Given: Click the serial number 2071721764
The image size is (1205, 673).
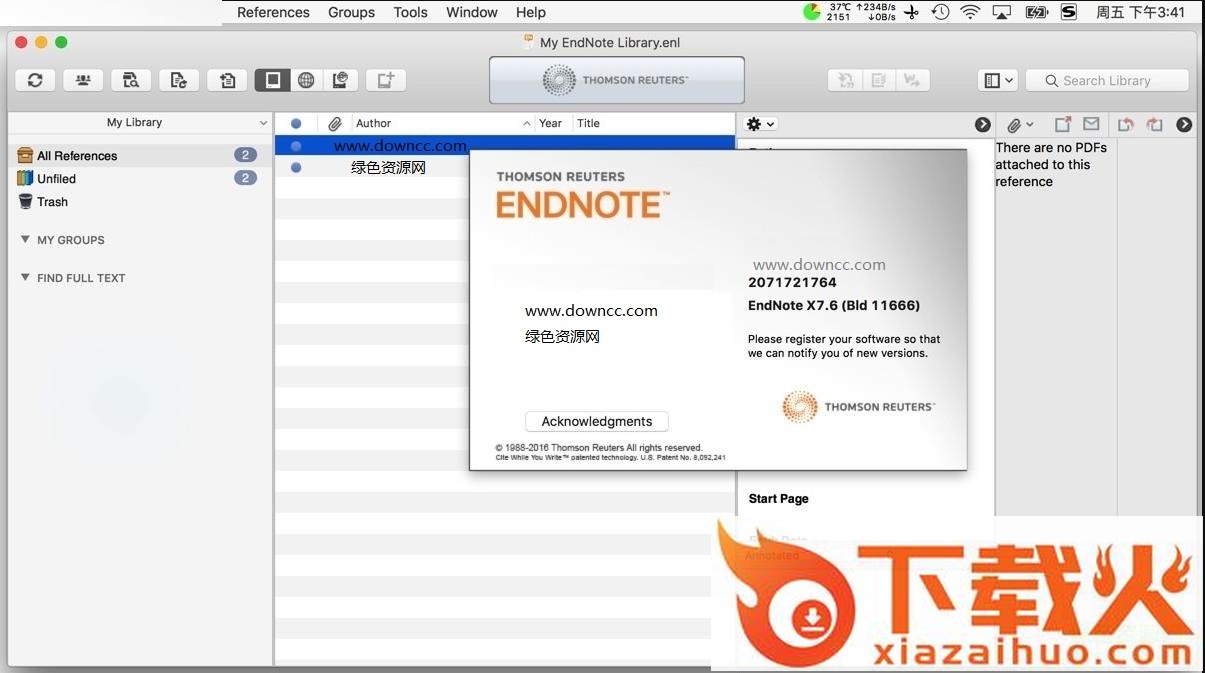Looking at the screenshot, I should (x=792, y=282).
